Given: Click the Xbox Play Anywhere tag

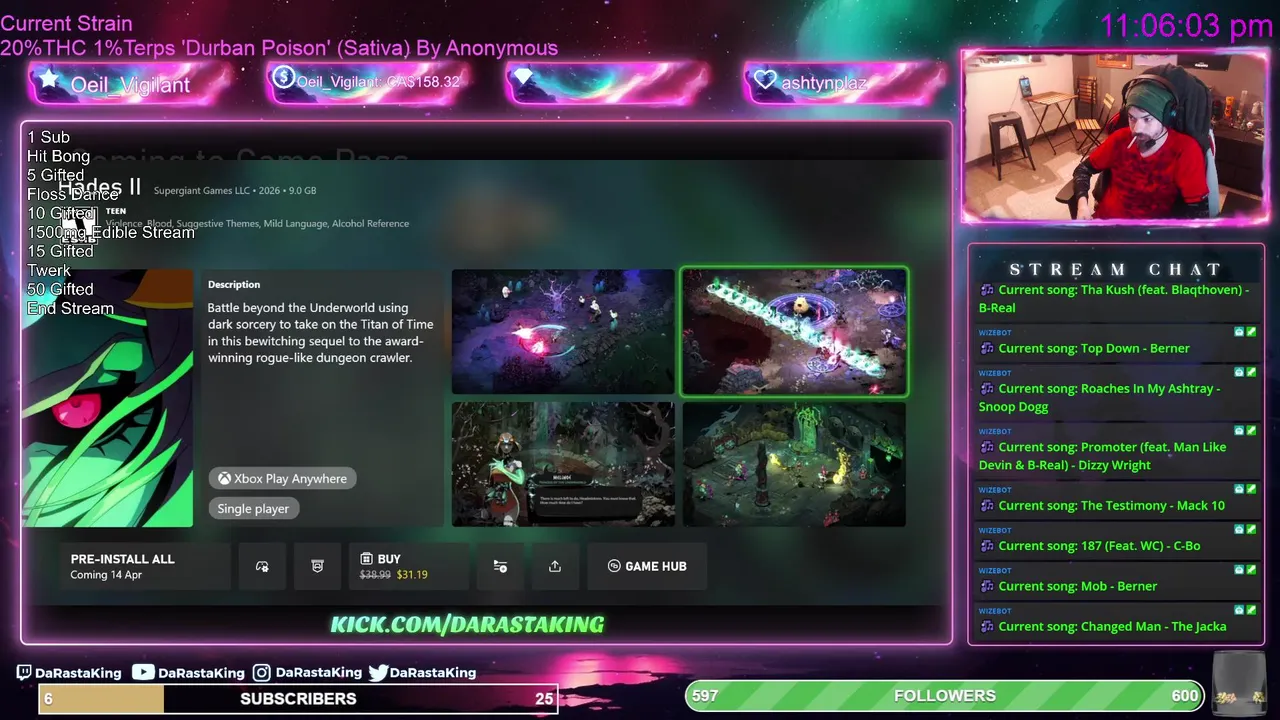Looking at the screenshot, I should [283, 479].
